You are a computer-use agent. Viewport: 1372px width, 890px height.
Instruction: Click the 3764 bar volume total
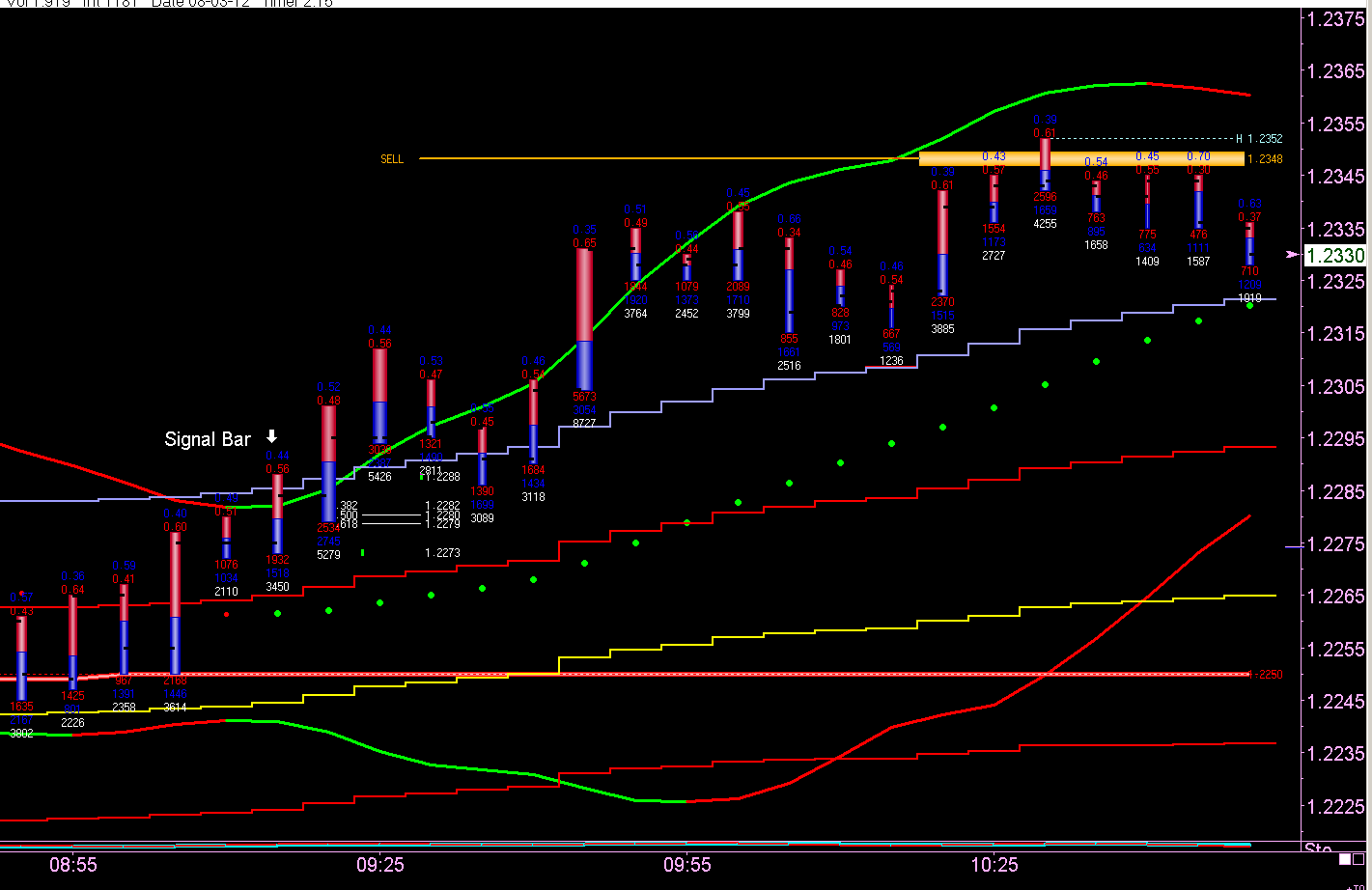click(635, 314)
